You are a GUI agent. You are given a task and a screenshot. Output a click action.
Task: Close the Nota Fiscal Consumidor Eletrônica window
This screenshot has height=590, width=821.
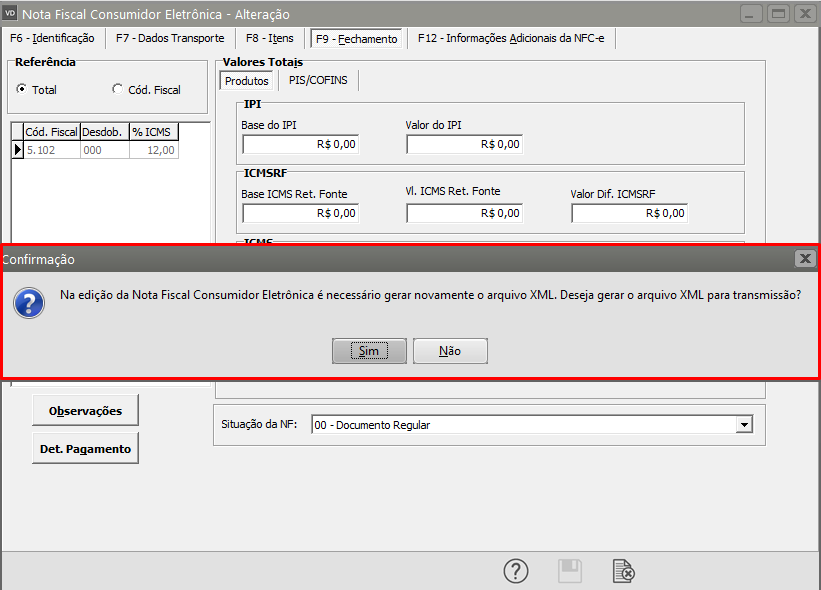tap(805, 14)
